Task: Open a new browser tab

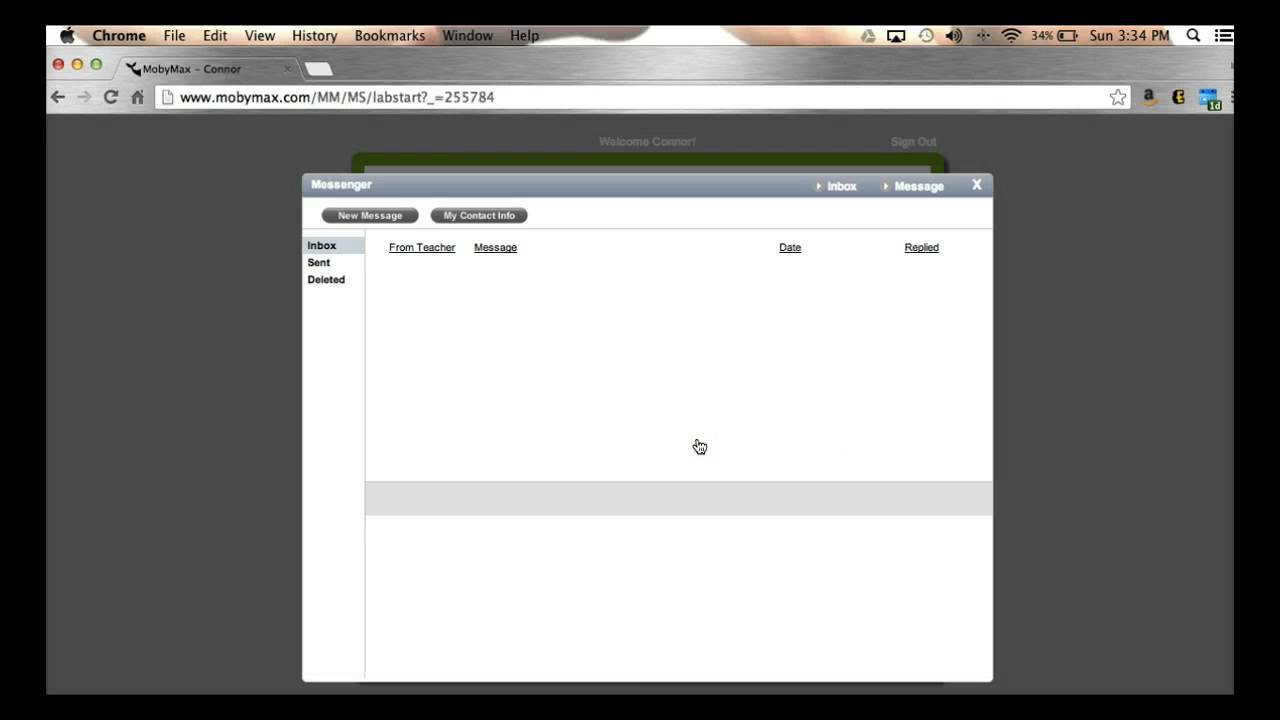Action: tap(318, 69)
